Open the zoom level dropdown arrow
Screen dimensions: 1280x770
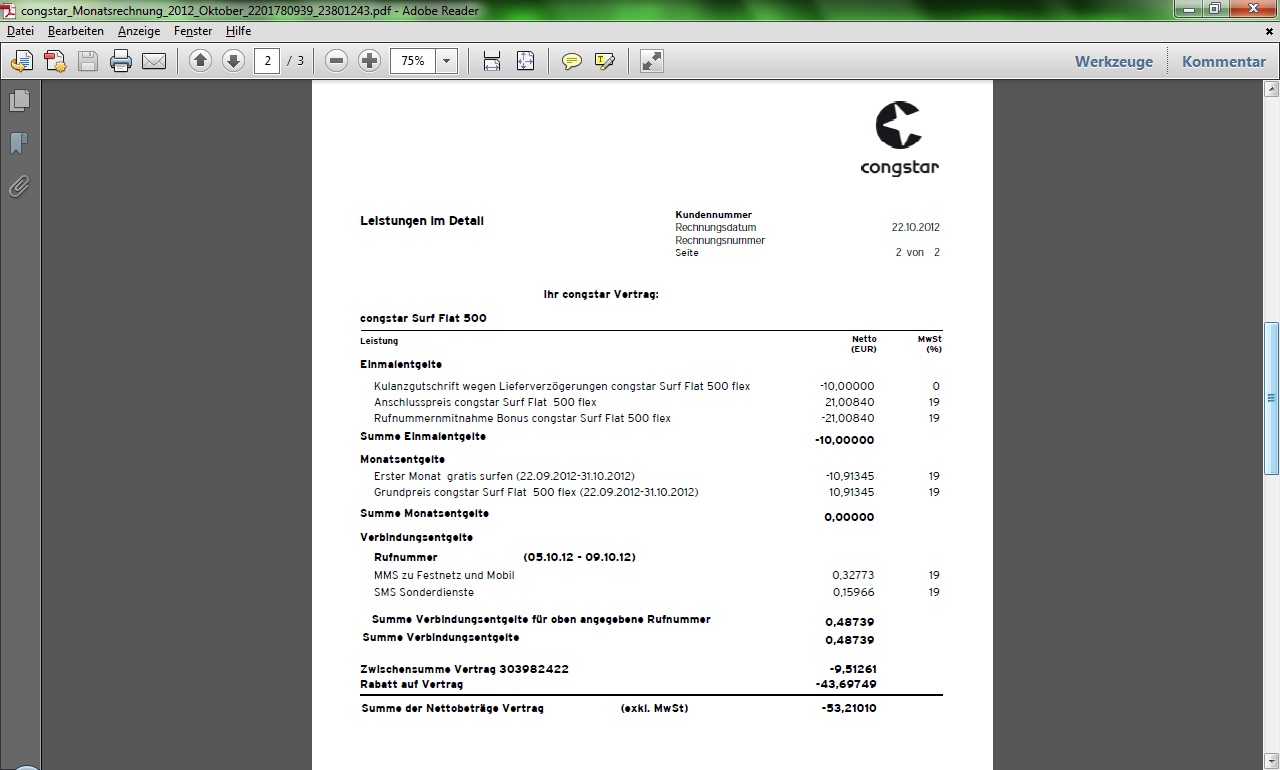click(x=446, y=61)
